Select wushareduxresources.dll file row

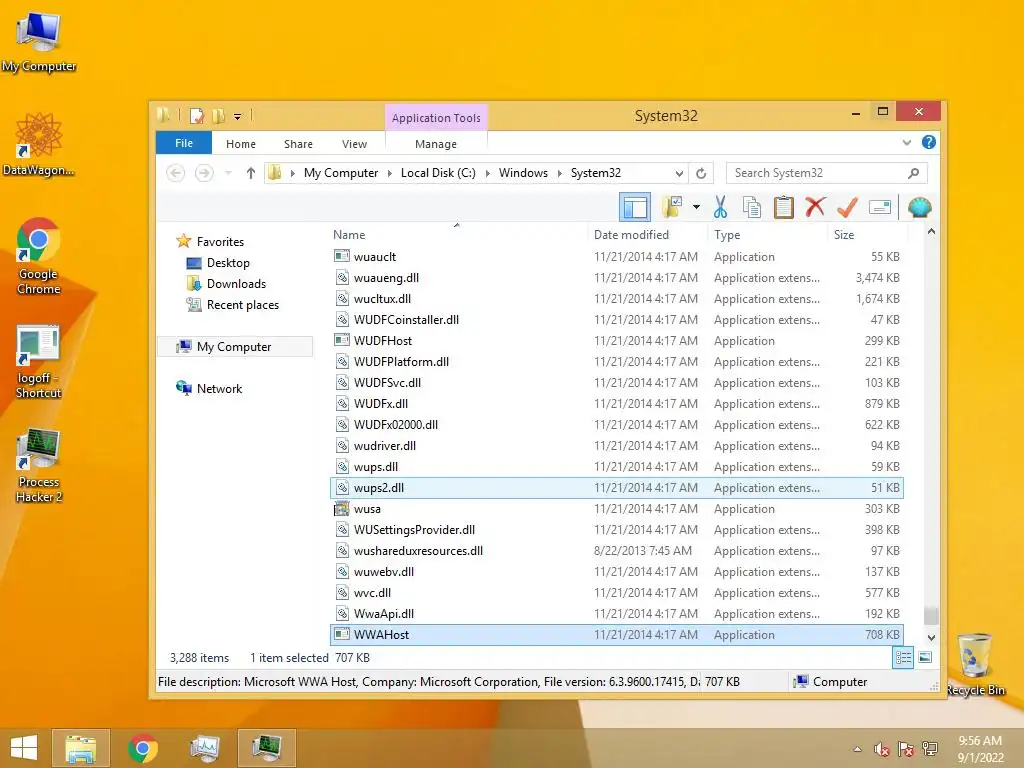[x=617, y=551]
